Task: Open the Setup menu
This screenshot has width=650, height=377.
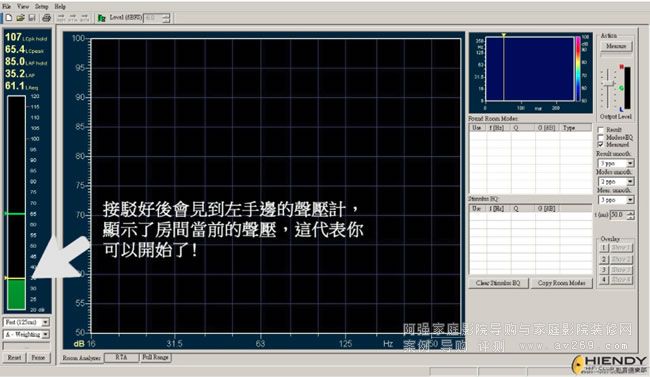Action: (x=41, y=6)
